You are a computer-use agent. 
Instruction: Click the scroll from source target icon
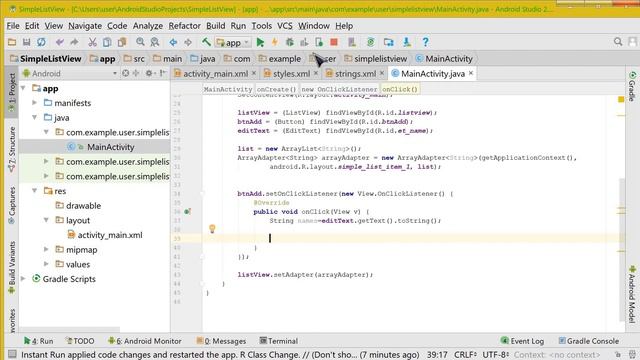[126, 73]
